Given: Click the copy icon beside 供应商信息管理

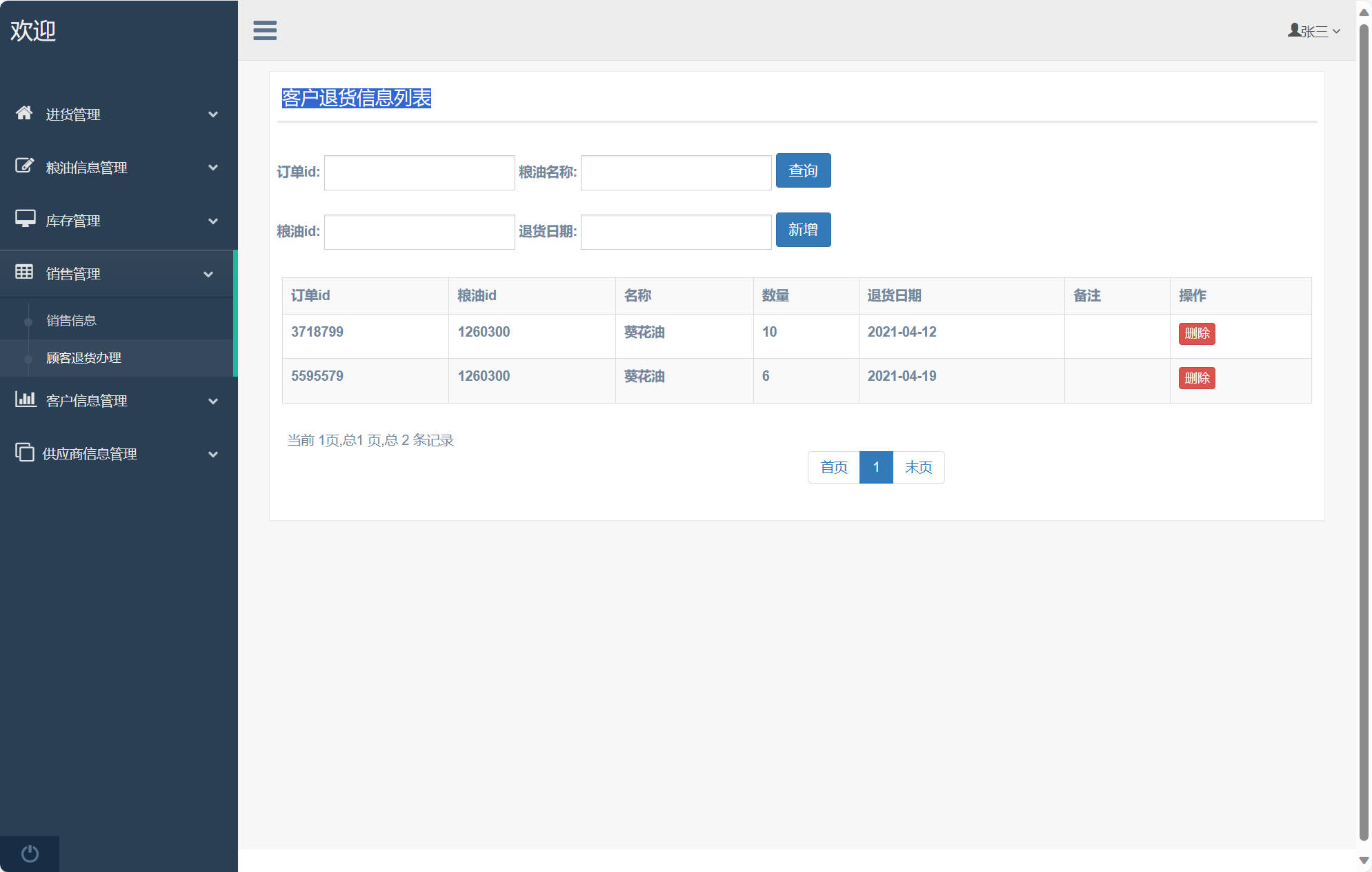Looking at the screenshot, I should [x=25, y=453].
